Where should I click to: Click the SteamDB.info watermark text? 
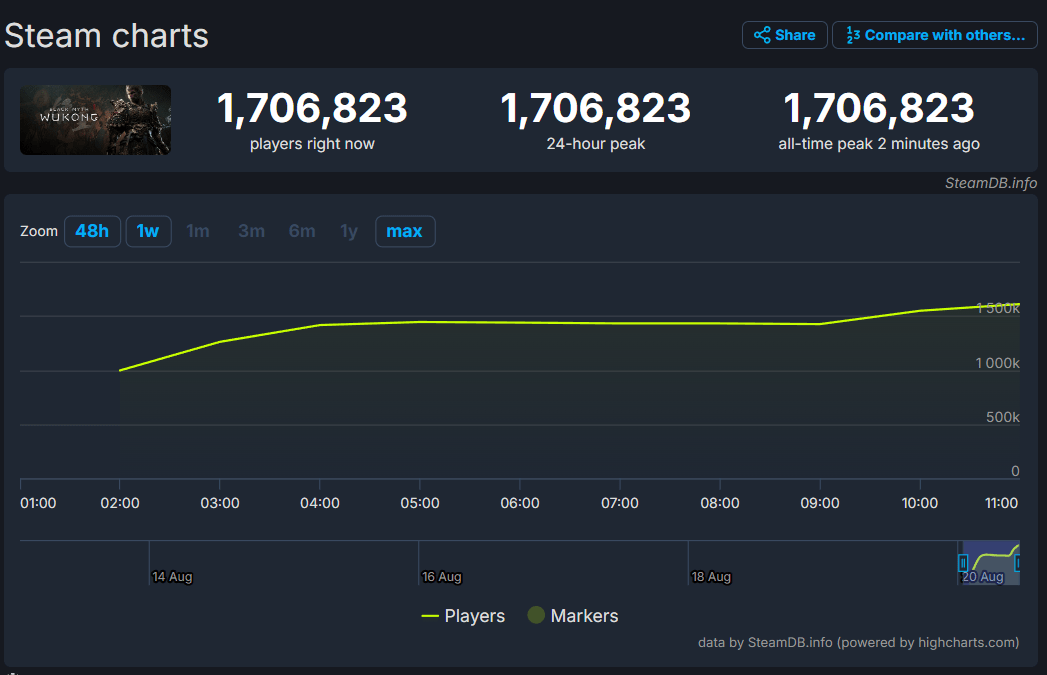tap(991, 183)
